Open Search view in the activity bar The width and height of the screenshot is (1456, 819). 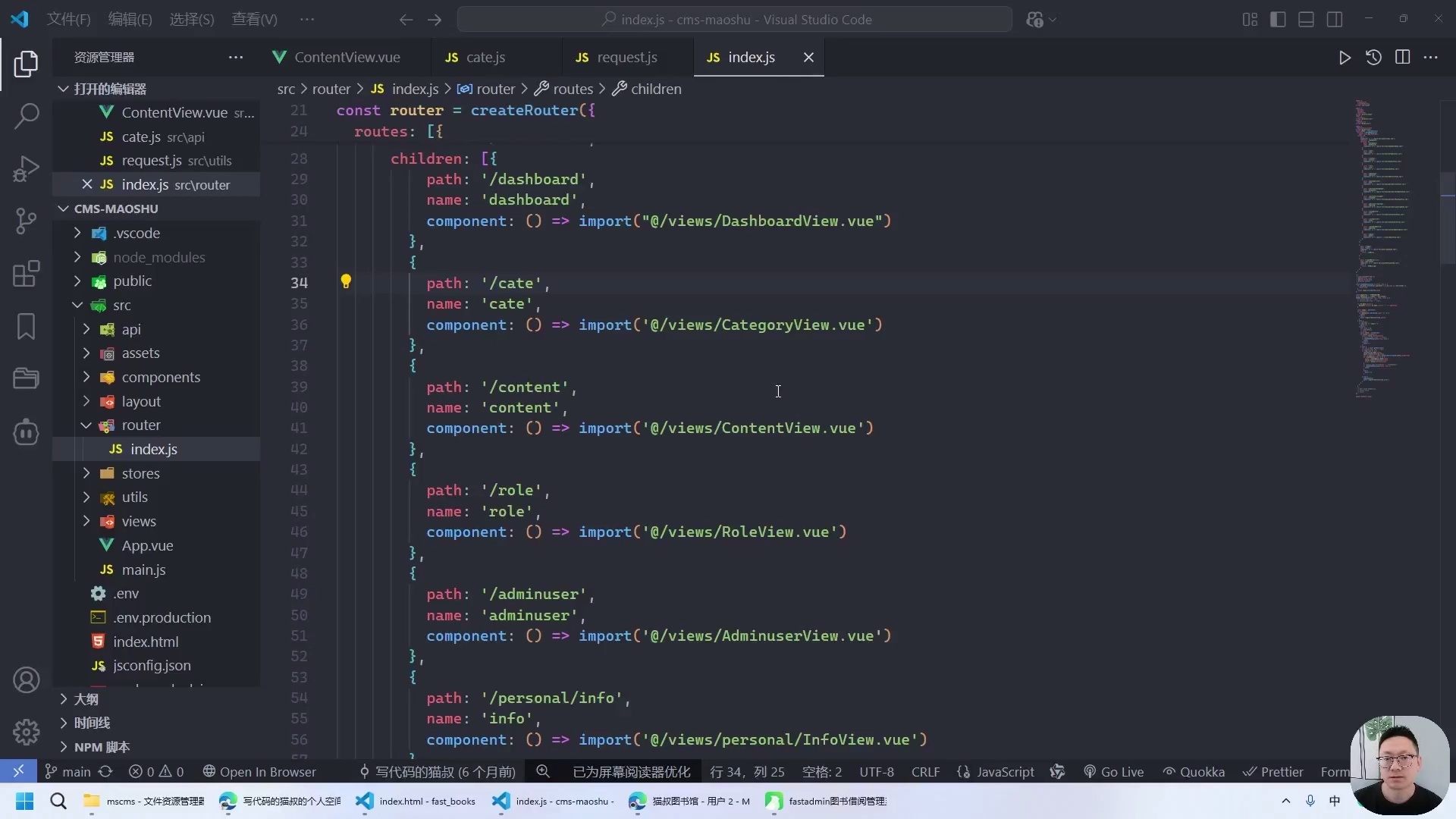tap(27, 116)
